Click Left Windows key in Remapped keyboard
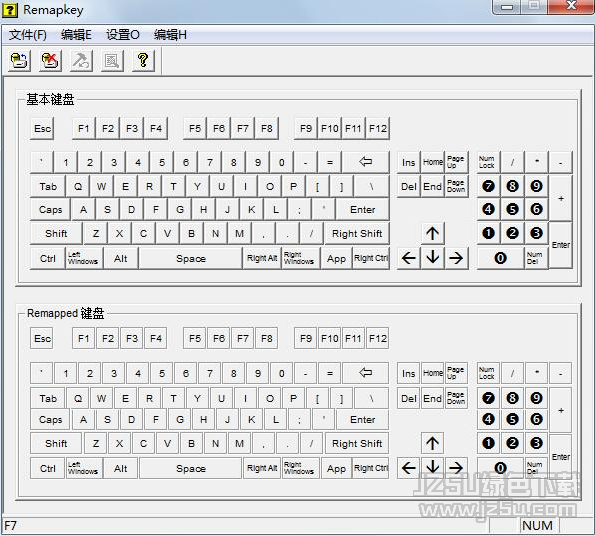 pyautogui.click(x=83, y=468)
